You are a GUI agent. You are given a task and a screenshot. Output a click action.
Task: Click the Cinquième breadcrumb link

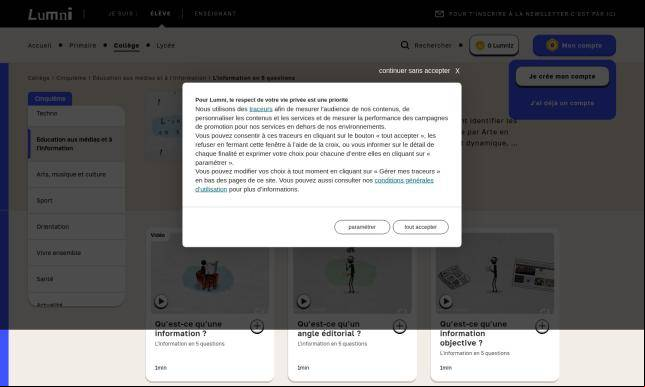pyautogui.click(x=71, y=78)
